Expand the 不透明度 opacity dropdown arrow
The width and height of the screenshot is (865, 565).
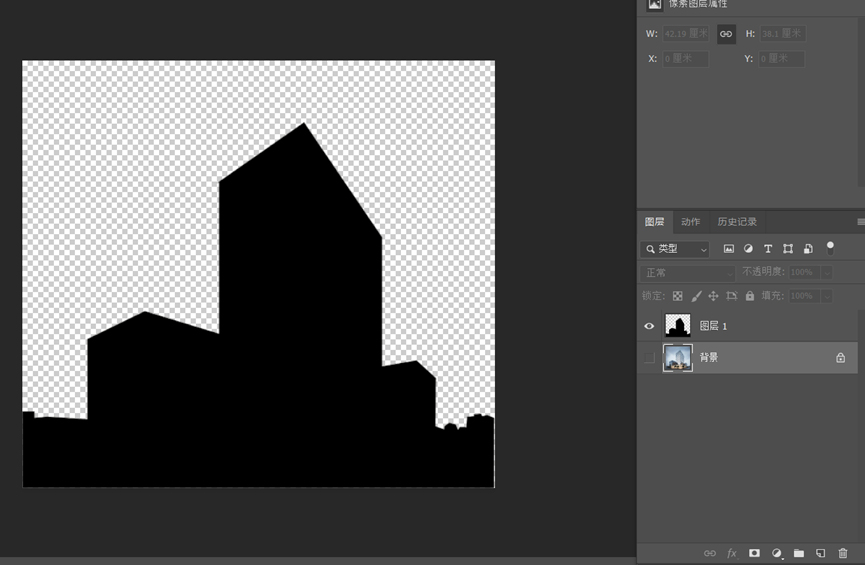pyautogui.click(x=826, y=273)
